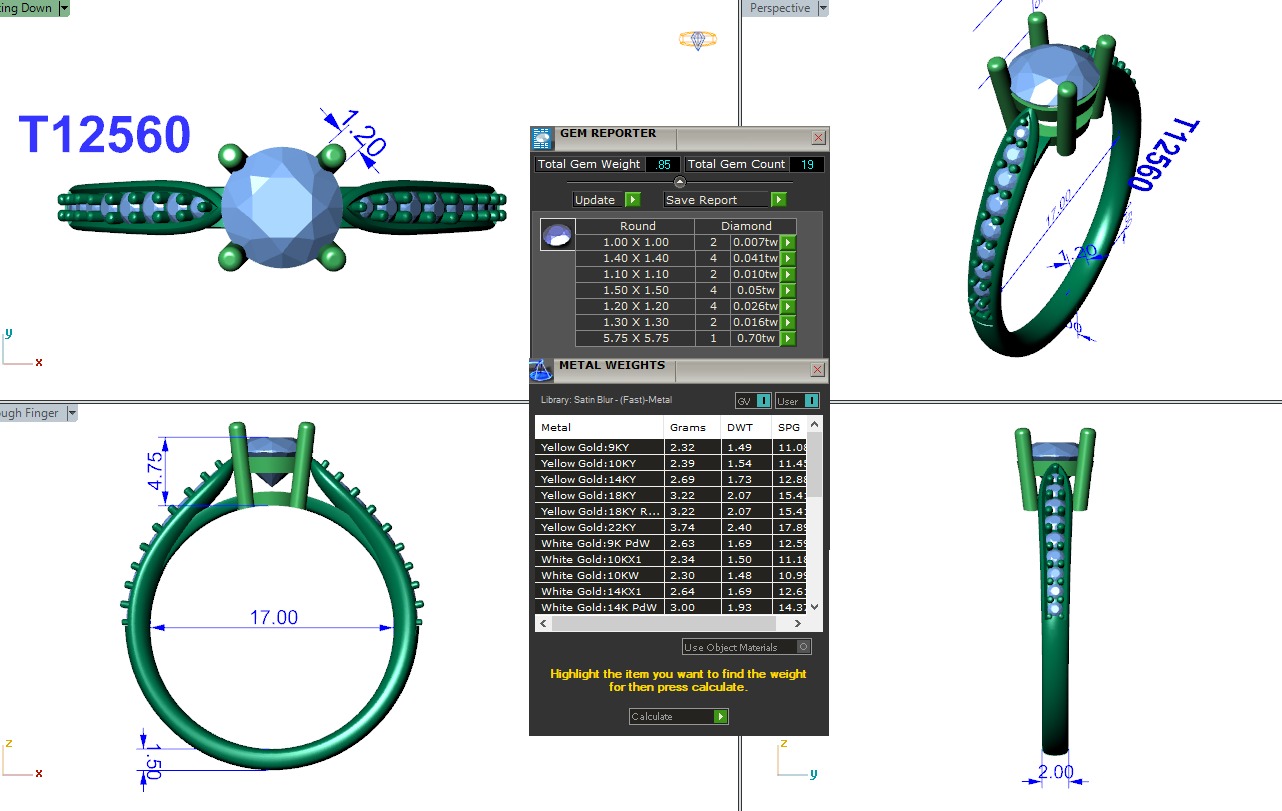Click the round diamond gem thumbnail
The height and width of the screenshot is (811, 1282).
(557, 235)
